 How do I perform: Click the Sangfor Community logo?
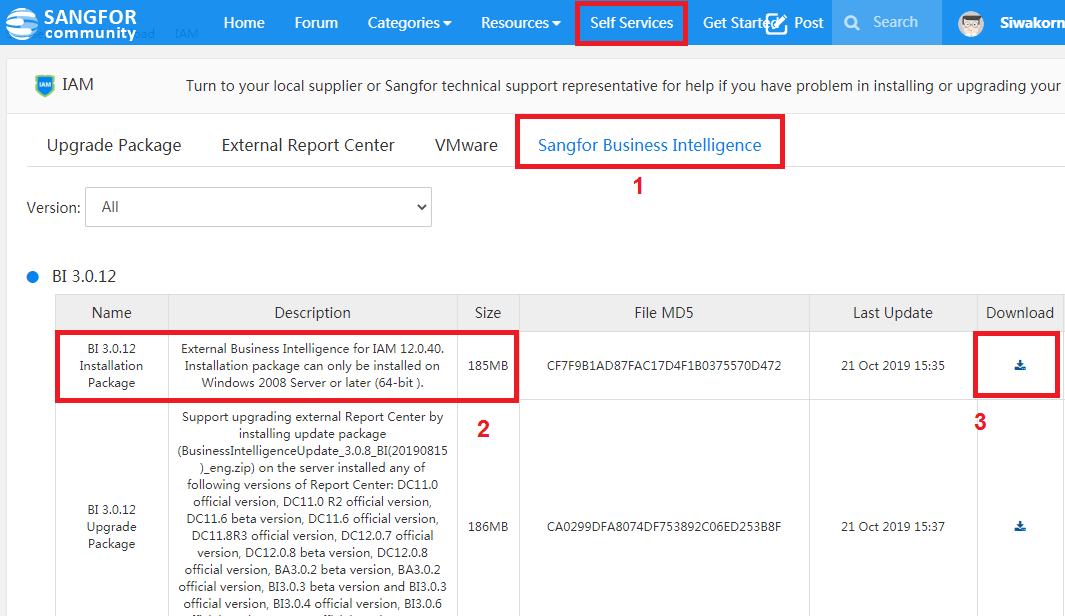point(71,23)
